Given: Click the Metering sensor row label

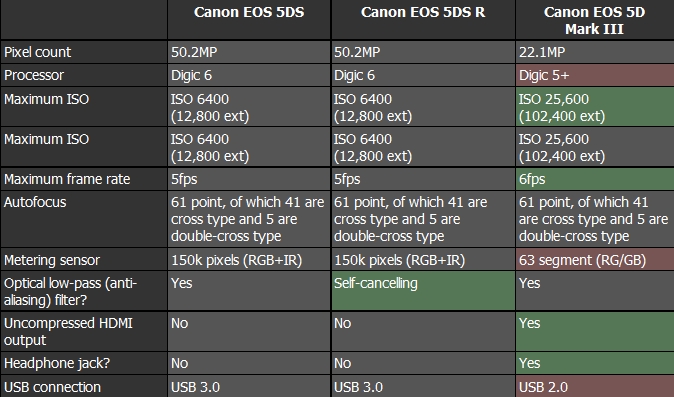Looking at the screenshot, I should [x=84, y=260].
